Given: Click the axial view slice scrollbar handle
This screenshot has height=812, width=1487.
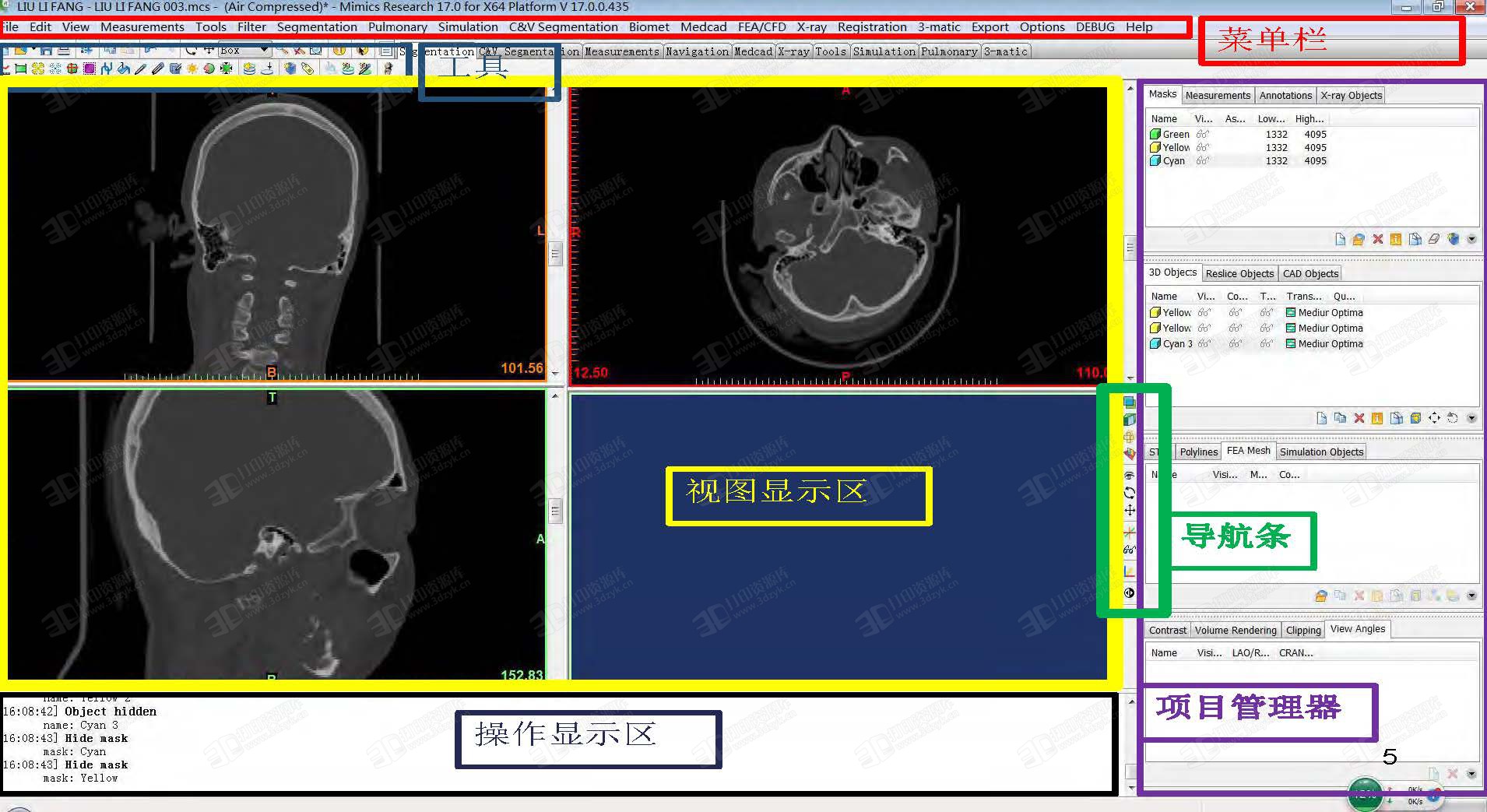Looking at the screenshot, I should (1130, 248).
